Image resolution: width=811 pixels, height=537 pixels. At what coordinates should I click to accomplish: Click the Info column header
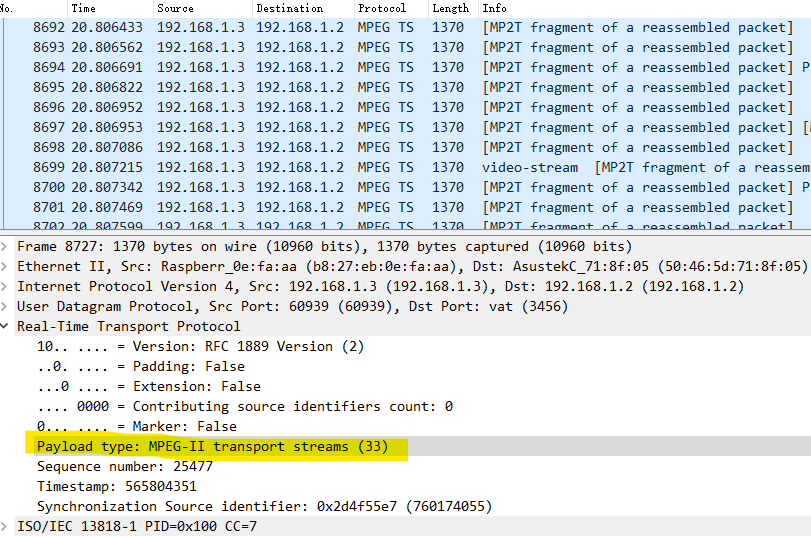click(x=494, y=8)
